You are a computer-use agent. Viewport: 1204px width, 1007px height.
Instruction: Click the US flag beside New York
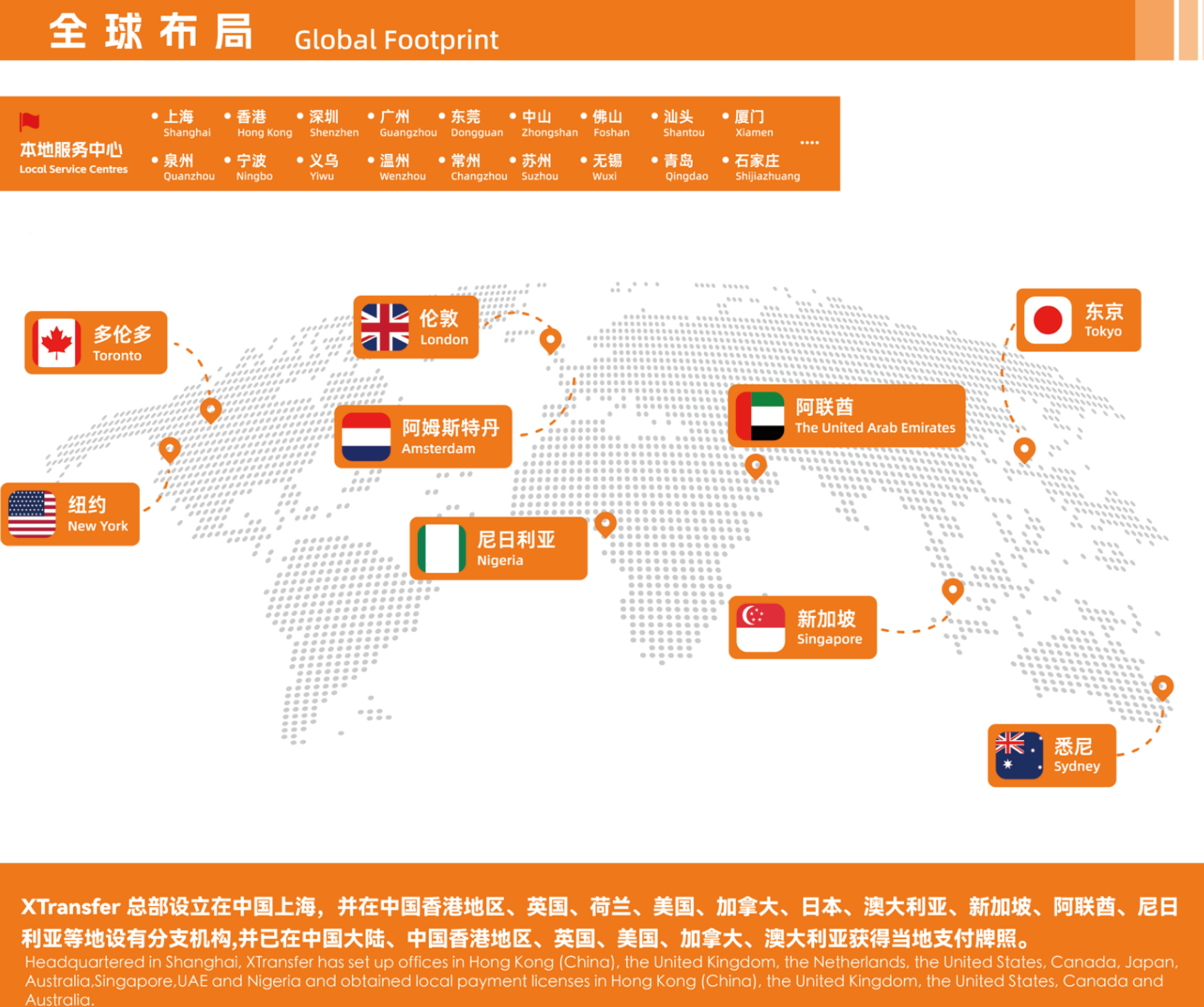32,514
